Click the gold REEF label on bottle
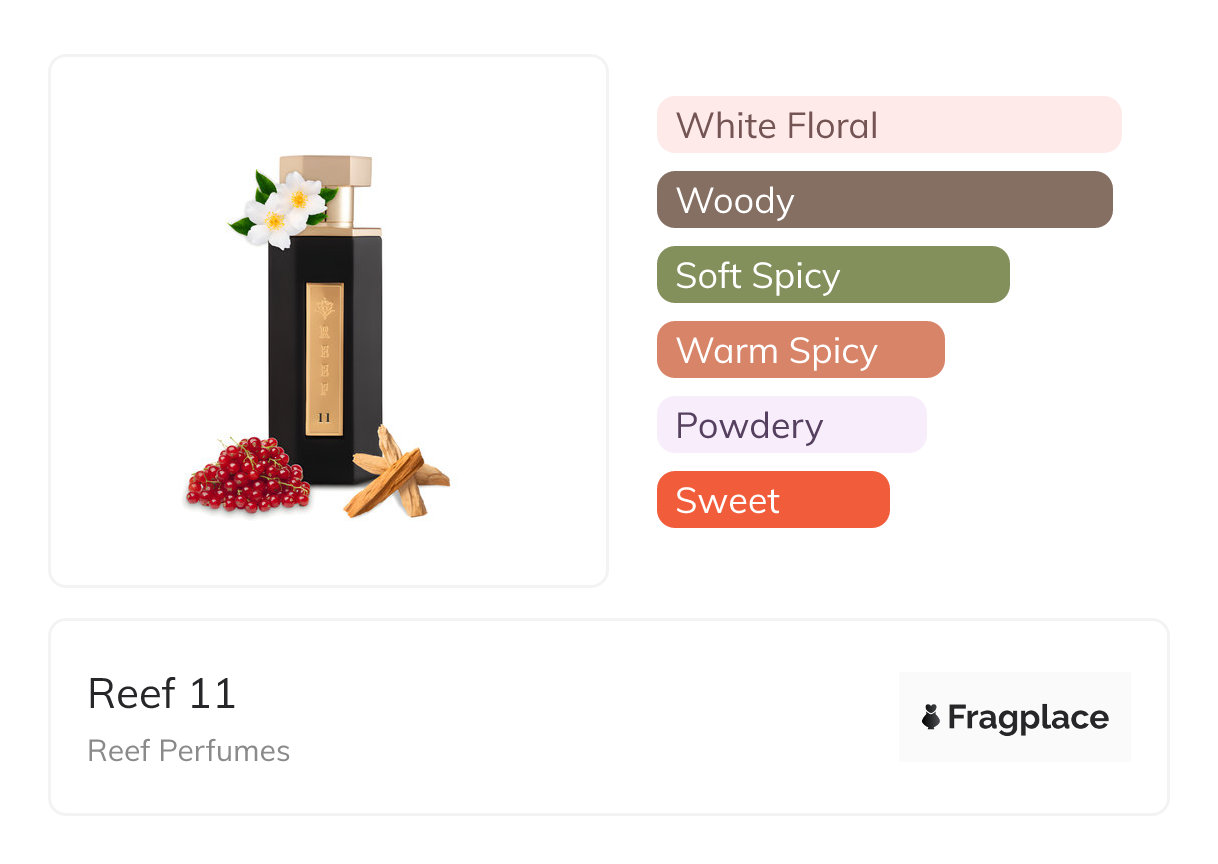The height and width of the screenshot is (864, 1218). coord(324,358)
